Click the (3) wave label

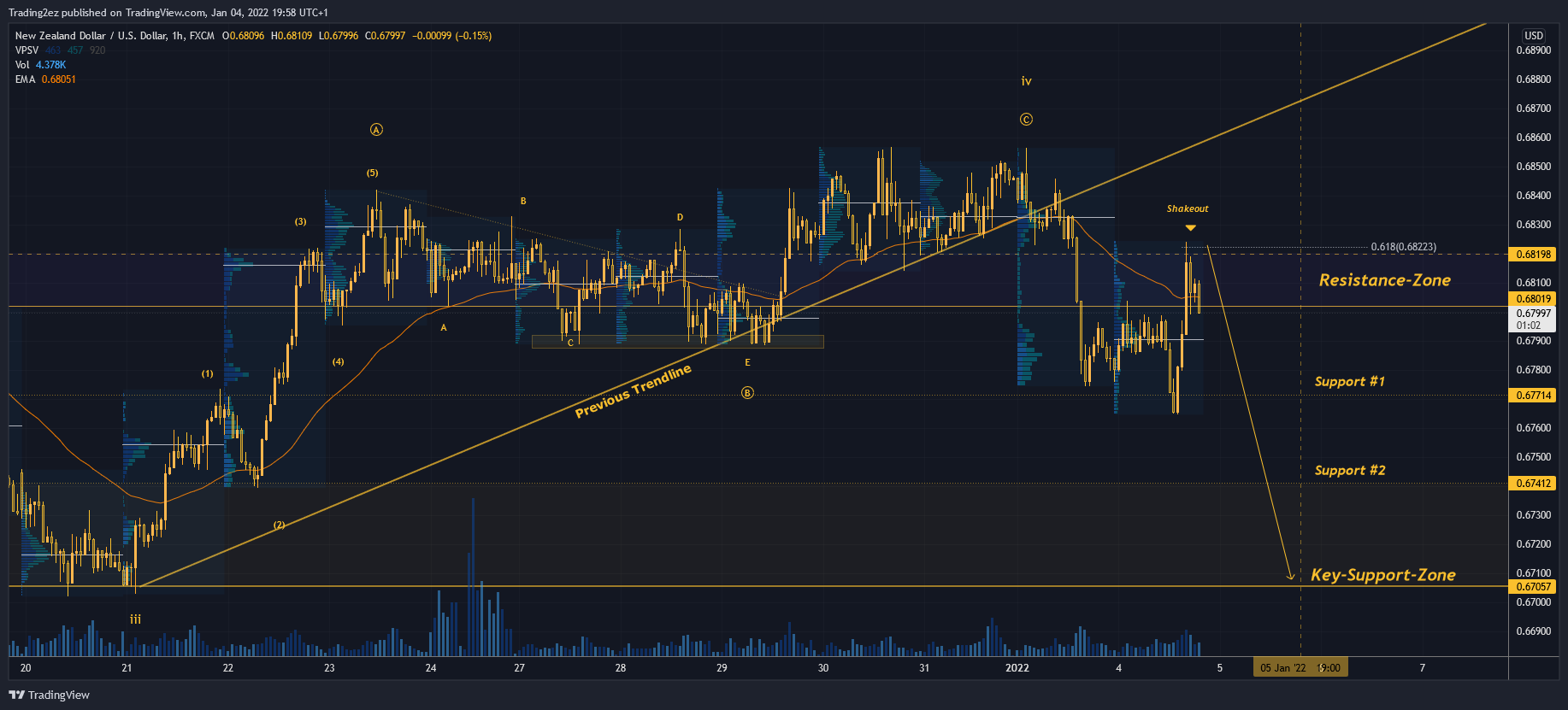click(x=300, y=221)
